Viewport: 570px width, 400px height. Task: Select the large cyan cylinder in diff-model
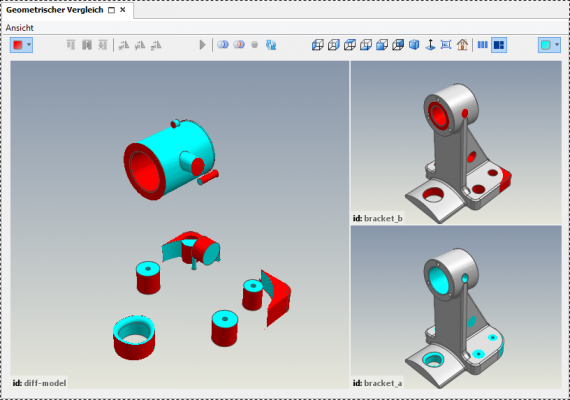169,160
